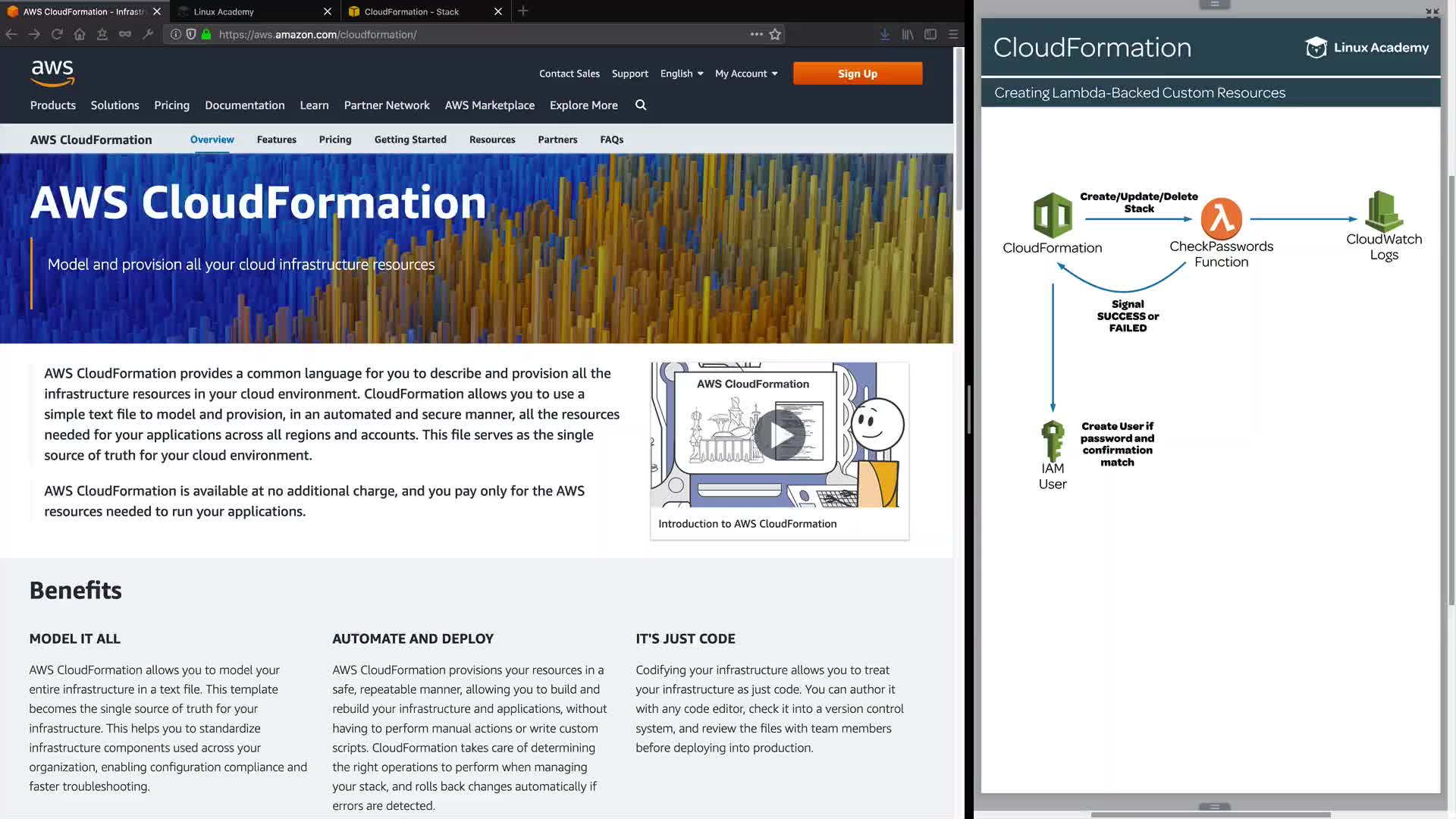This screenshot has width=1456, height=819.
Task: Open page actions three-dot menu
Action: [756, 34]
